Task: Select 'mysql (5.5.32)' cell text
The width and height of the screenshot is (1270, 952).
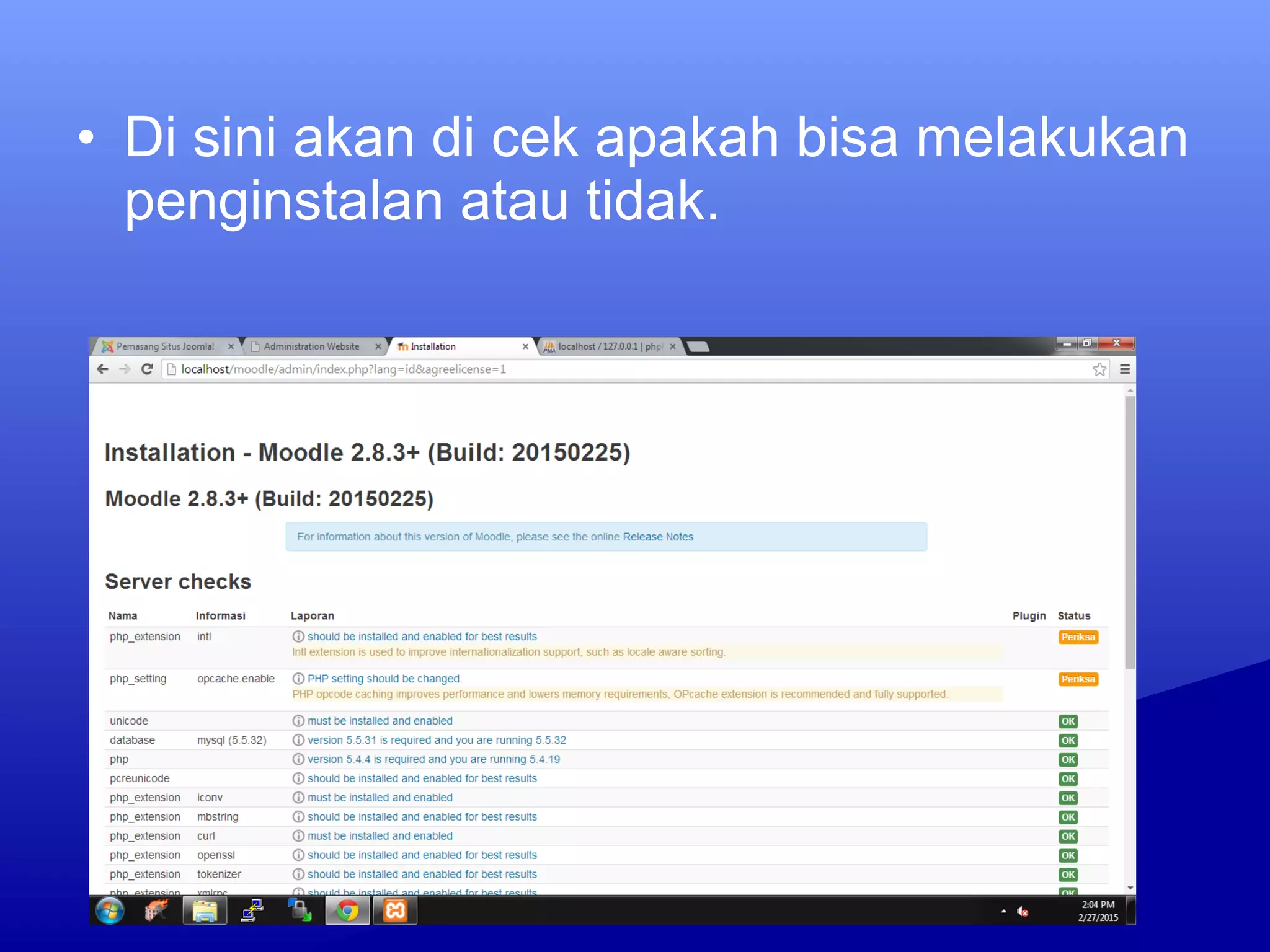Action: point(232,740)
